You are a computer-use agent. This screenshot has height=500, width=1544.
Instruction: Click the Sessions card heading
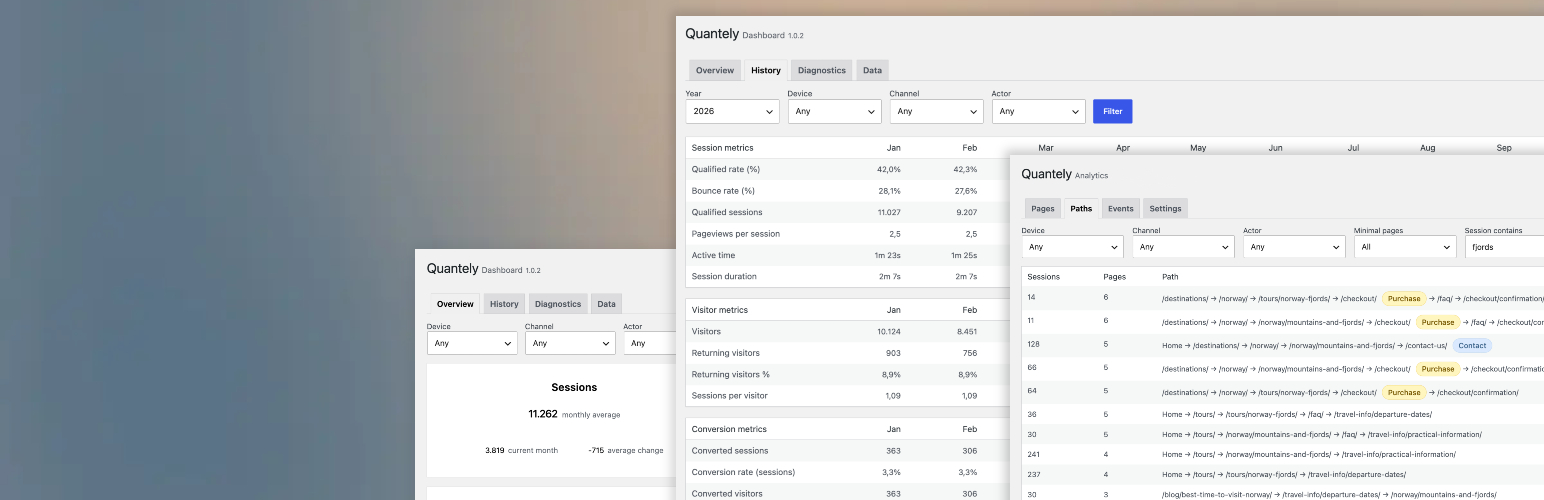click(574, 387)
